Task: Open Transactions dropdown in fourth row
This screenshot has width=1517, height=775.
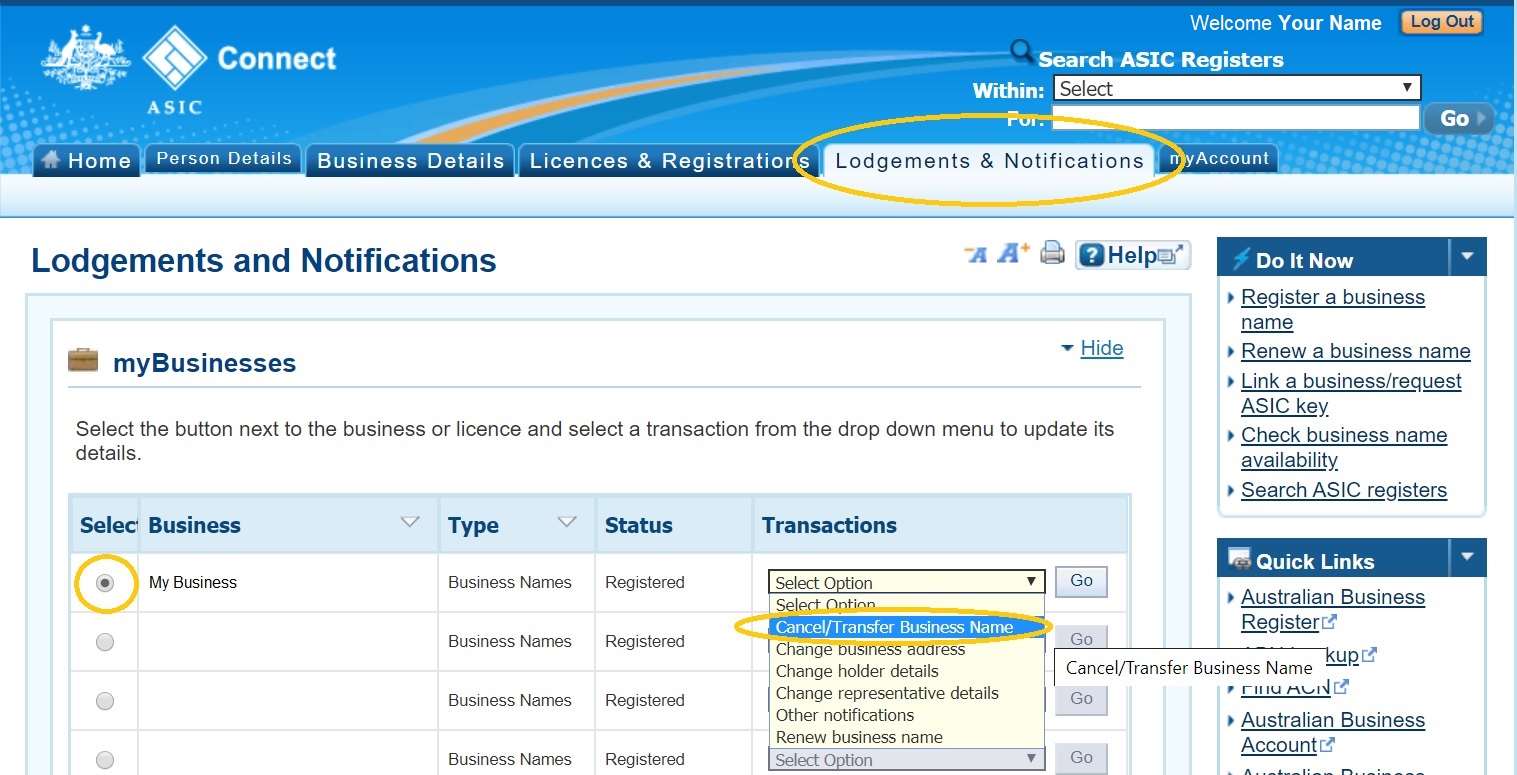Action: (907, 759)
